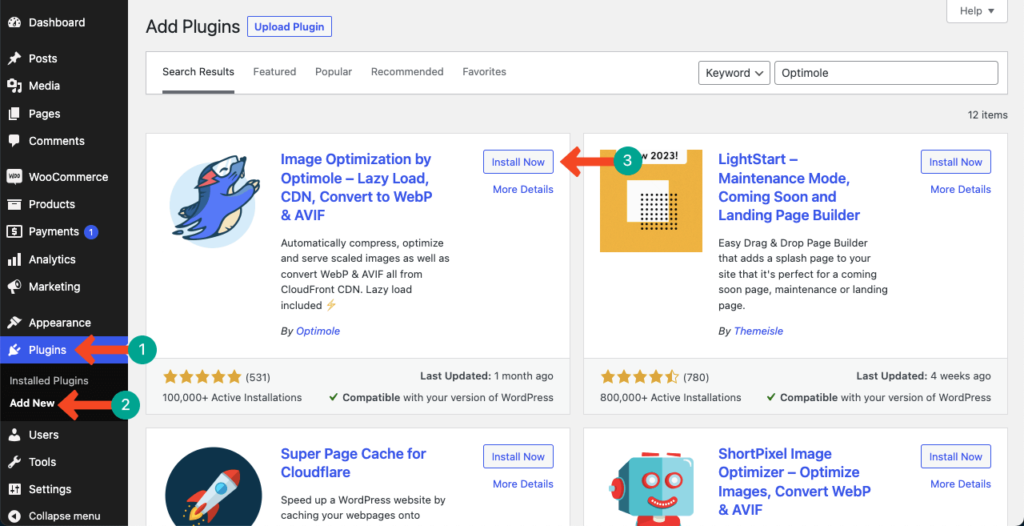Screen dimensions: 1024x526
Task: Click '100,000+ Active Installations' text
Action: (x=232, y=397)
